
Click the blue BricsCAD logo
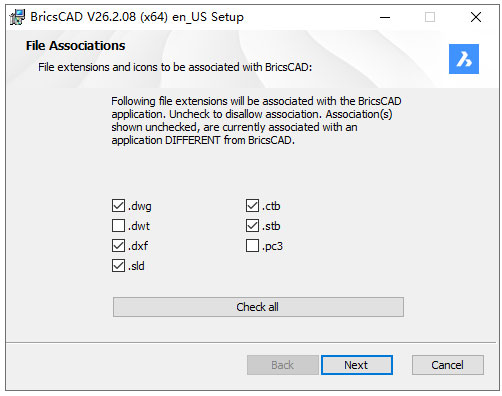click(x=463, y=59)
